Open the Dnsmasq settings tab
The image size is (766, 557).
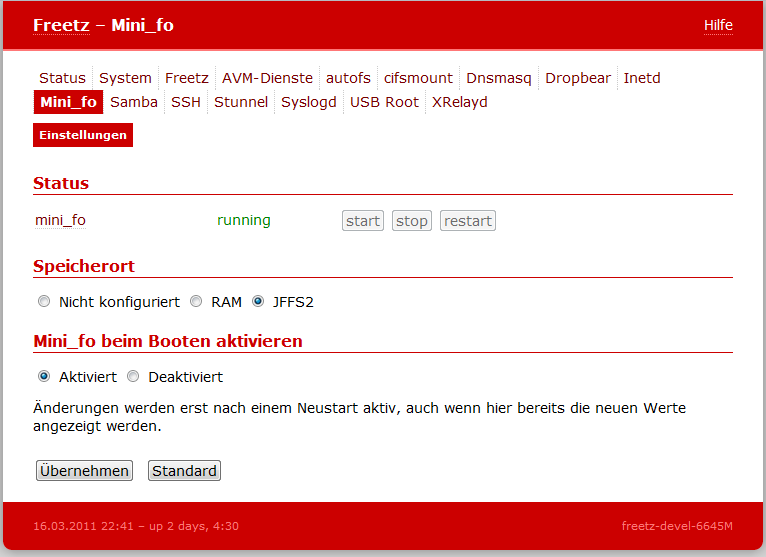coord(499,78)
